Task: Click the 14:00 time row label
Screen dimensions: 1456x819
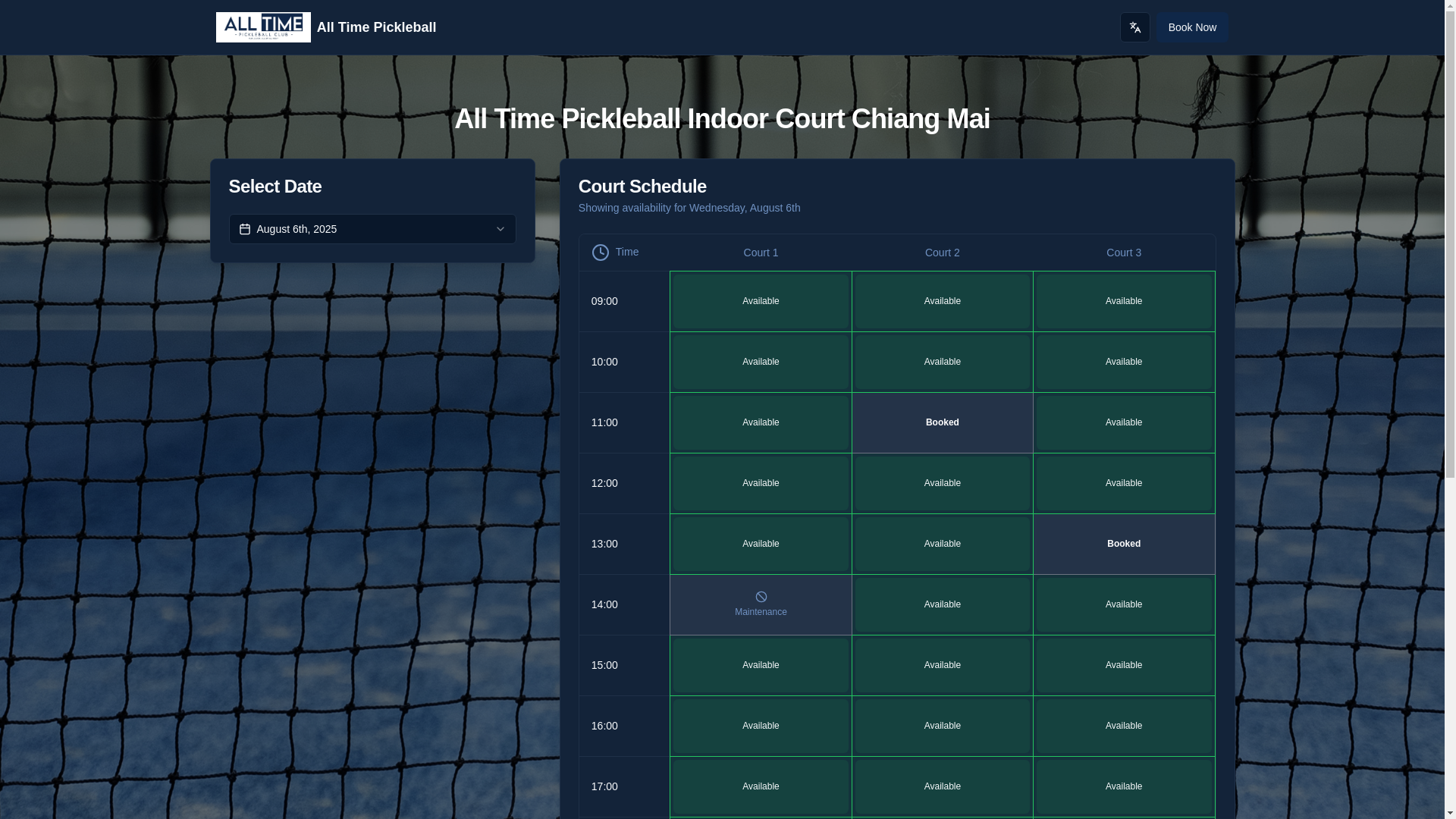Action: point(604,604)
